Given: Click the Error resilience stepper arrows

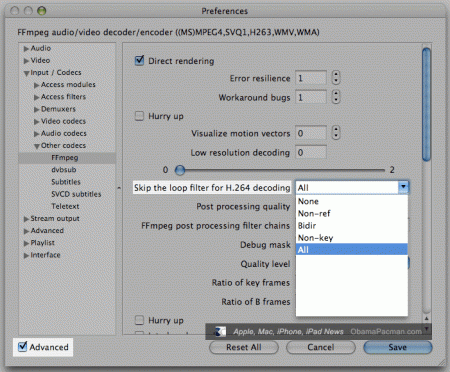Looking at the screenshot, I should click(x=336, y=78).
